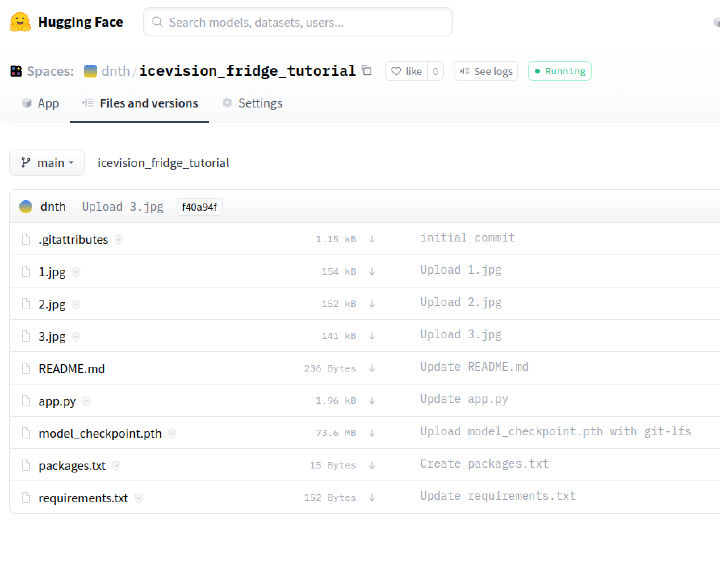Click the search models input field
The image size is (720, 571).
click(298, 22)
